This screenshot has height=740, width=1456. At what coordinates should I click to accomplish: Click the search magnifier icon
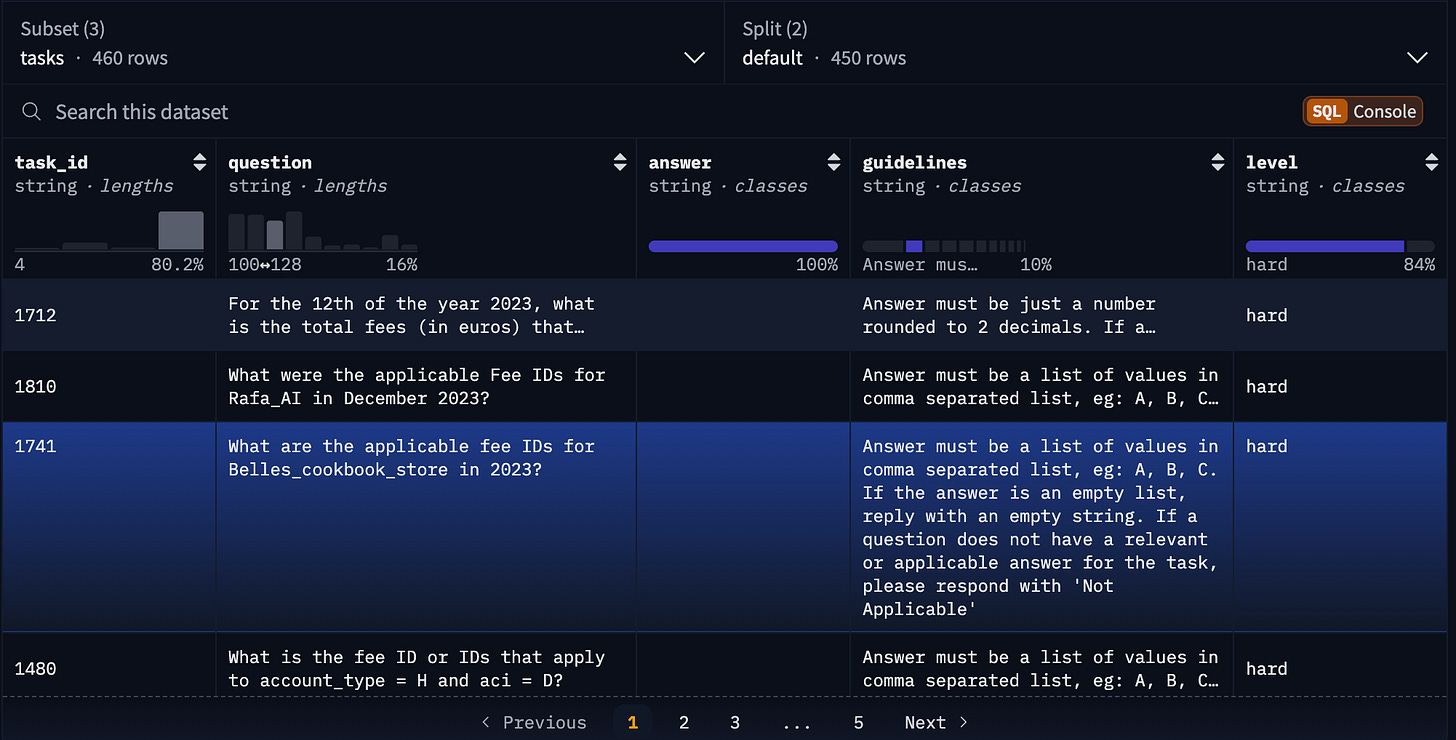click(x=32, y=112)
